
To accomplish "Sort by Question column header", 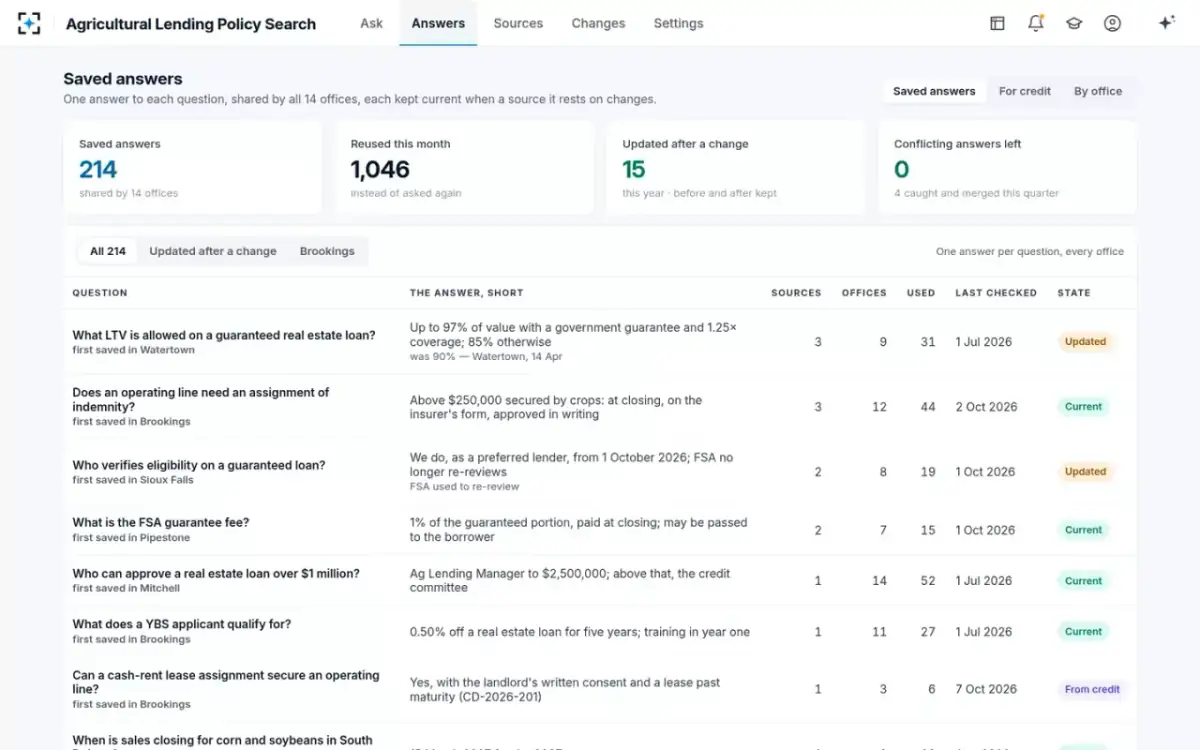I will 100,293.
